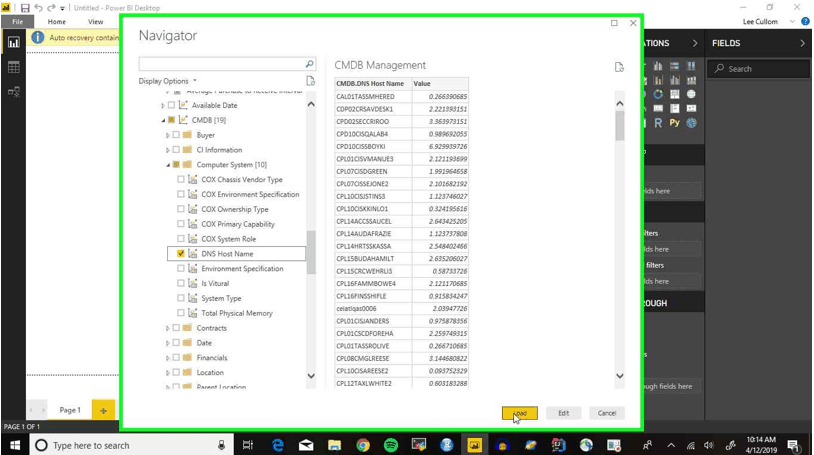The height and width of the screenshot is (455, 814).
Task: Click tree list scroll down arrow
Action: pos(311,376)
